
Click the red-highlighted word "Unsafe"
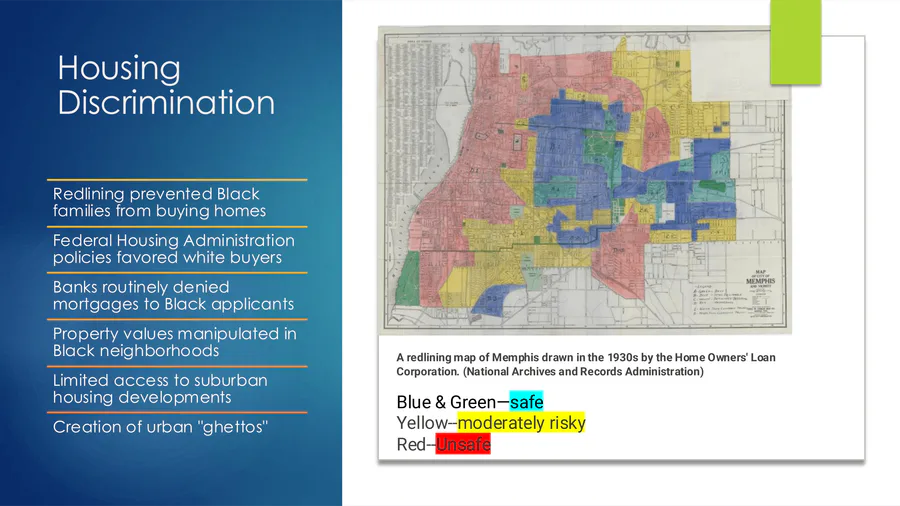pos(463,444)
